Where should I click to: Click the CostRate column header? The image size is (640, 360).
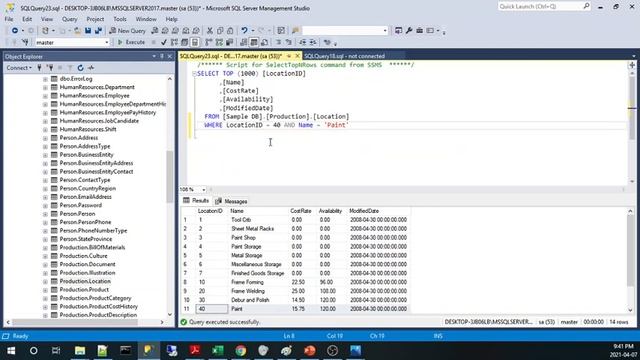point(301,211)
